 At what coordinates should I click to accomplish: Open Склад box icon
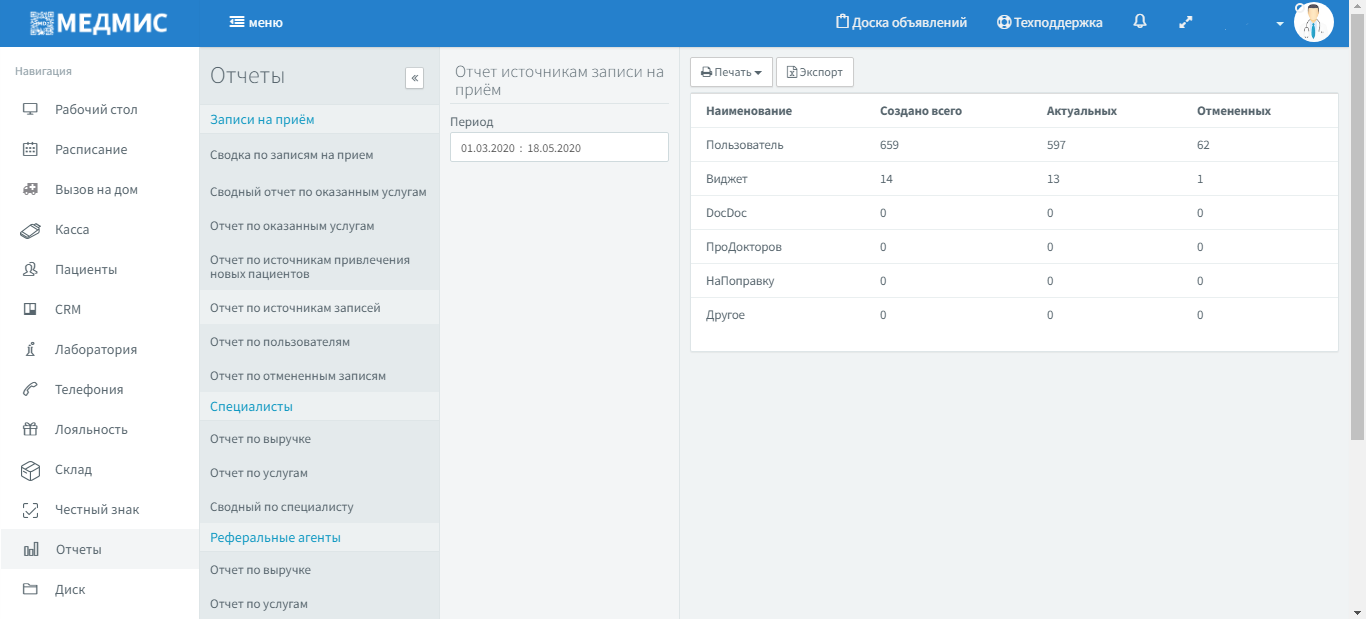(x=30, y=469)
